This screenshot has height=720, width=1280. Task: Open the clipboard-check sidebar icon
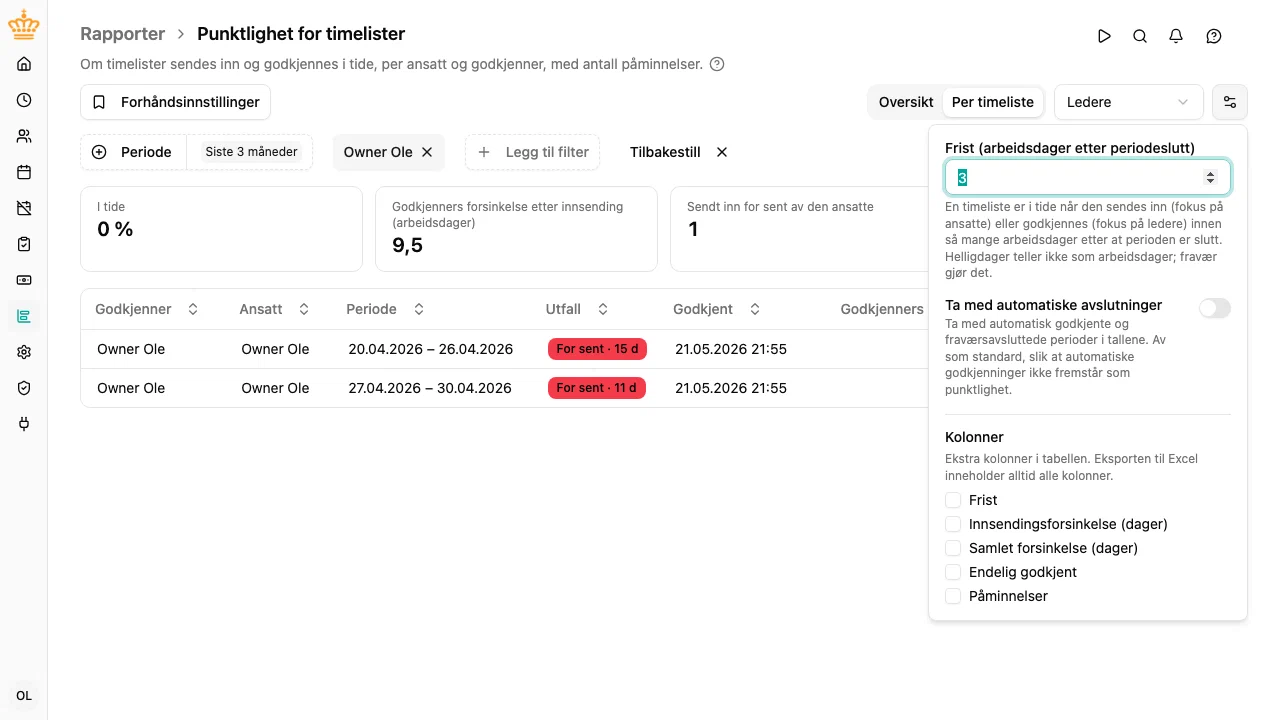pos(24,244)
